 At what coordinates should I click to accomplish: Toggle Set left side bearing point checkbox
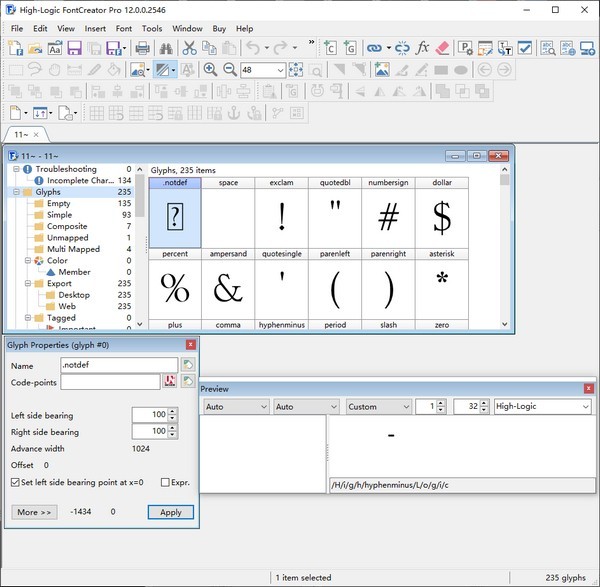[15, 482]
